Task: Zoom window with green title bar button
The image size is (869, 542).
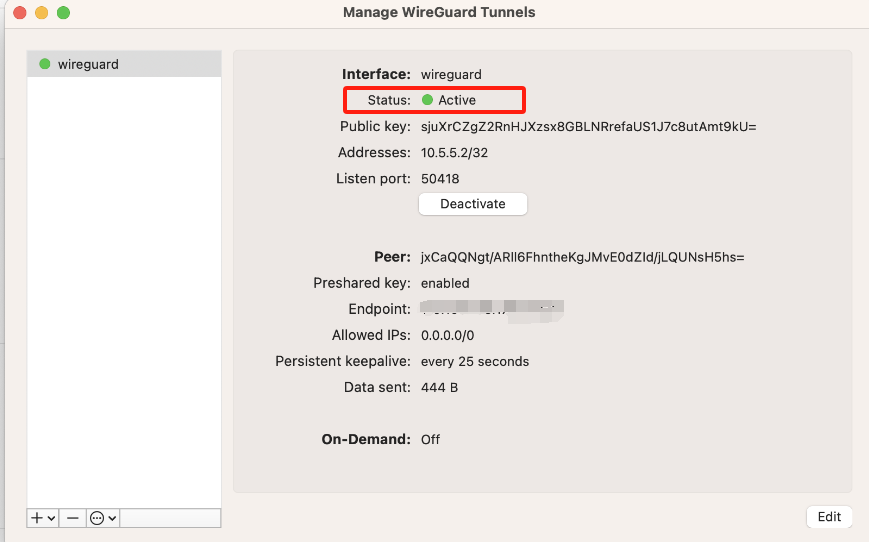Action: (x=63, y=13)
